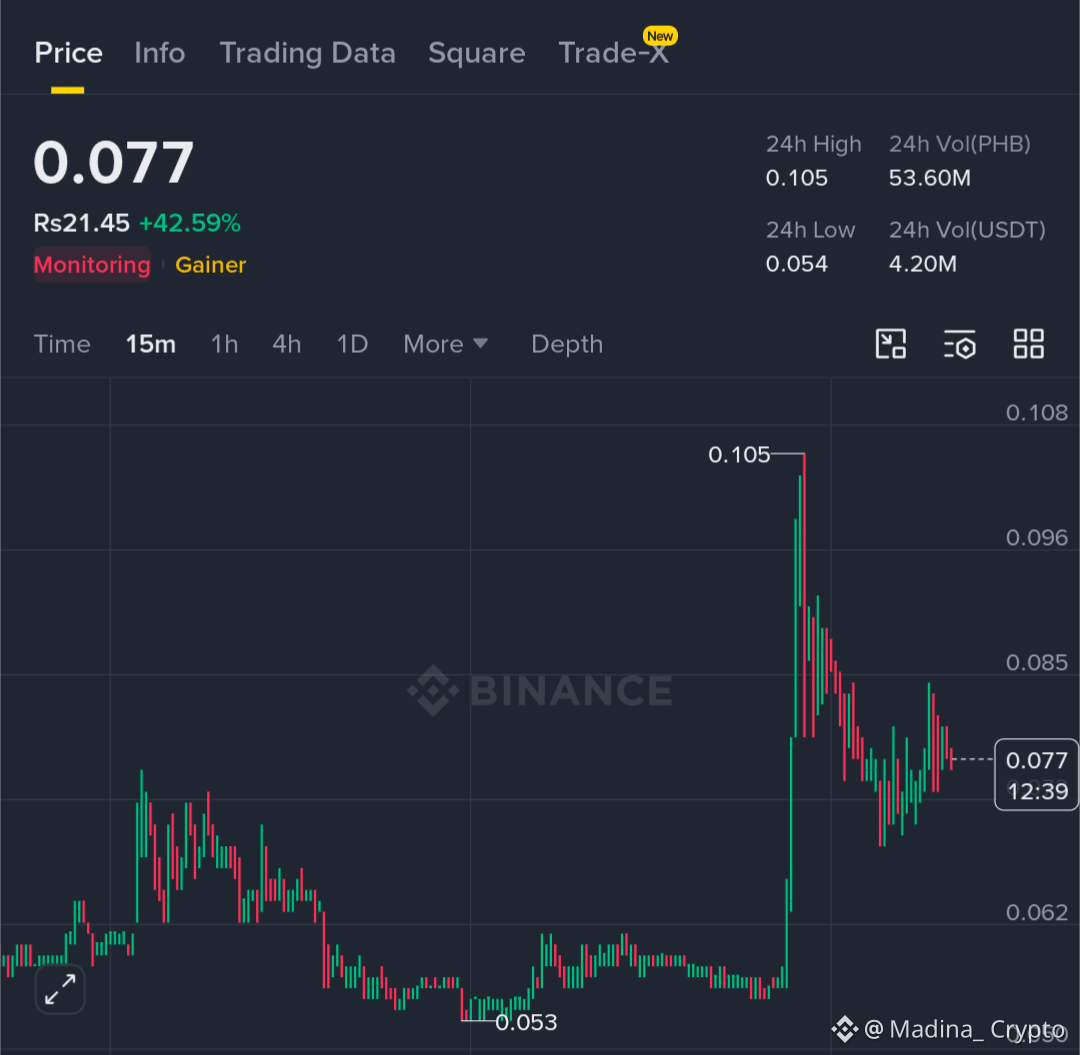The image size is (1080, 1055).
Task: Select the 4h chart interval
Action: [287, 344]
